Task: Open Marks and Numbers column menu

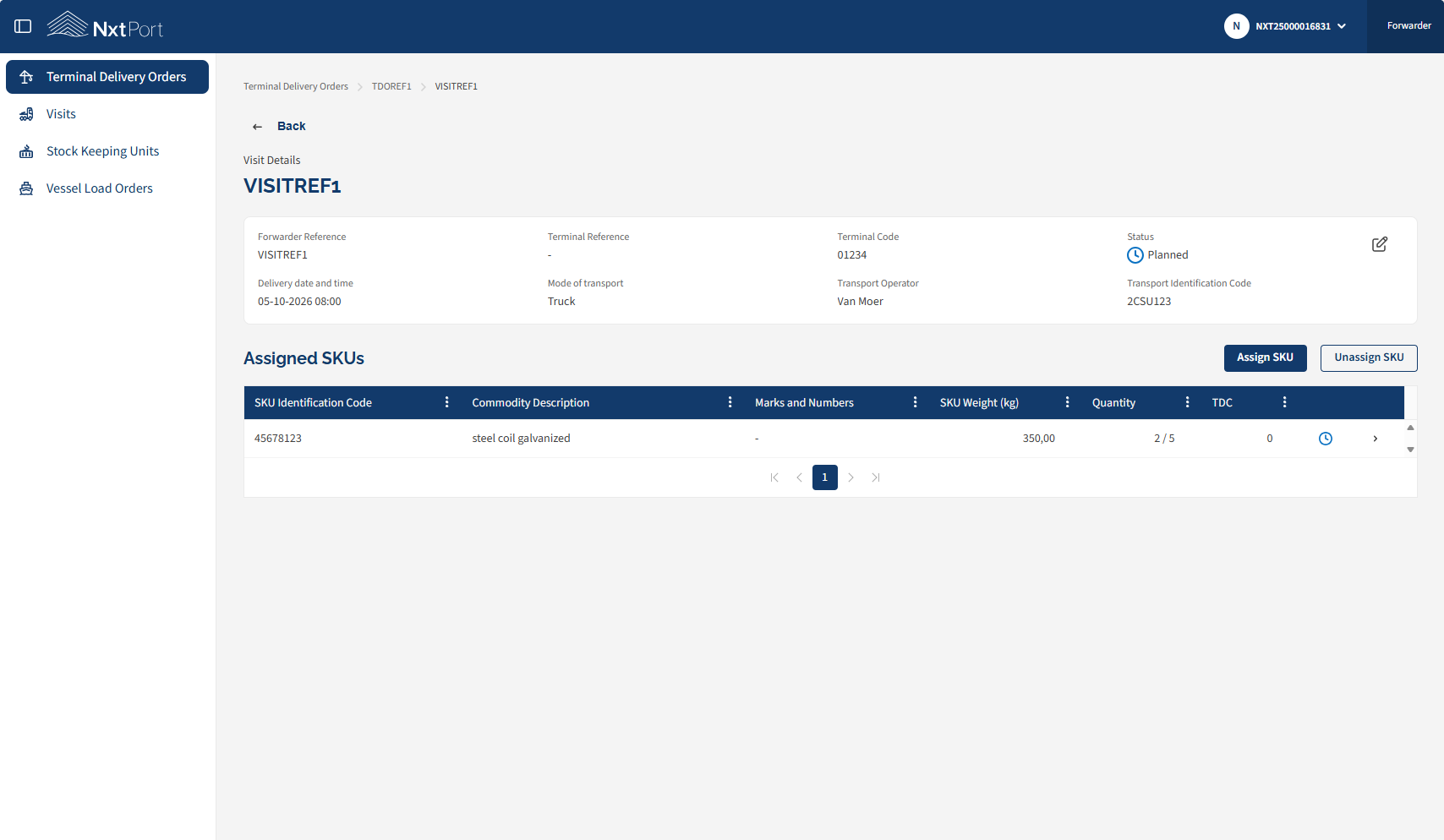Action: pyautogui.click(x=916, y=402)
